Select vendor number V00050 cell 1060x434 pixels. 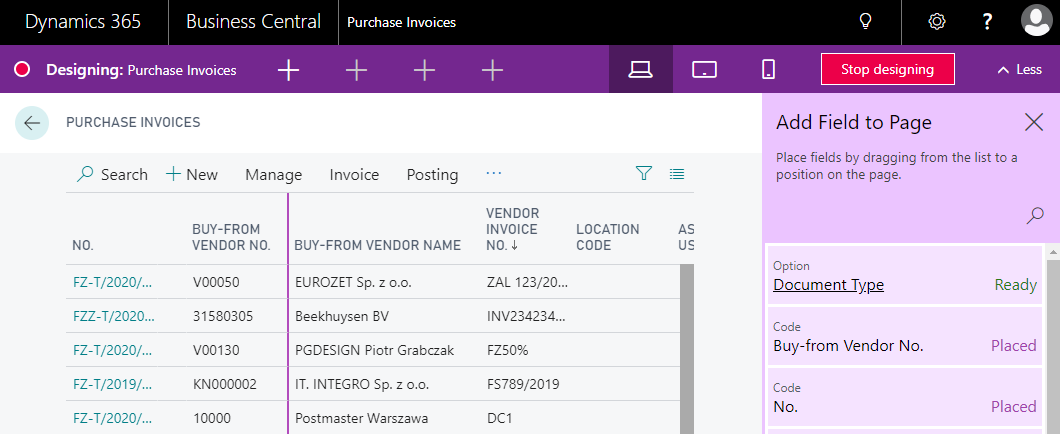pyautogui.click(x=216, y=282)
